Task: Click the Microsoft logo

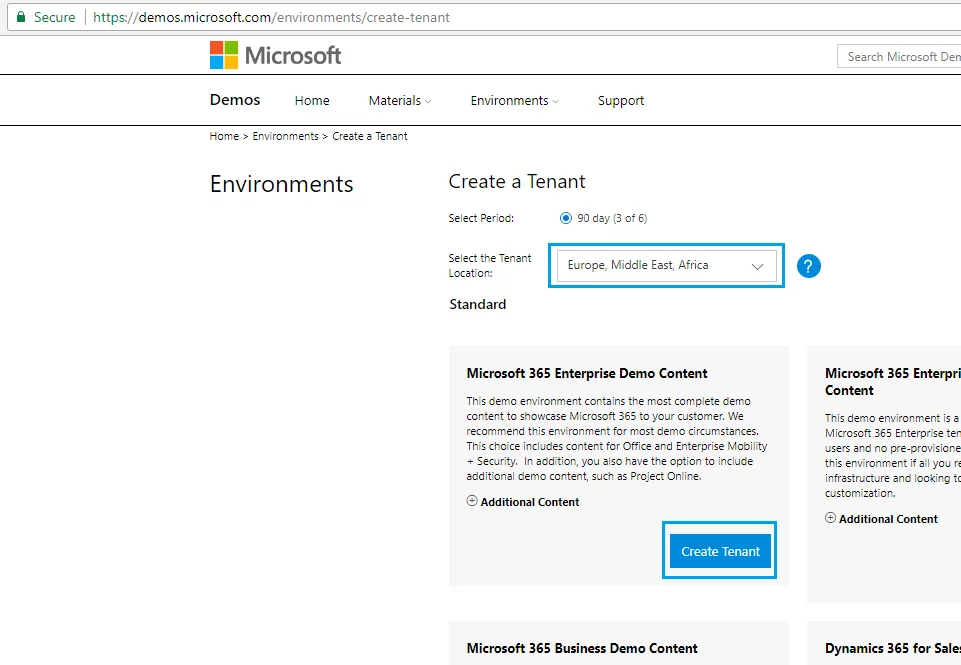Action: coord(275,55)
